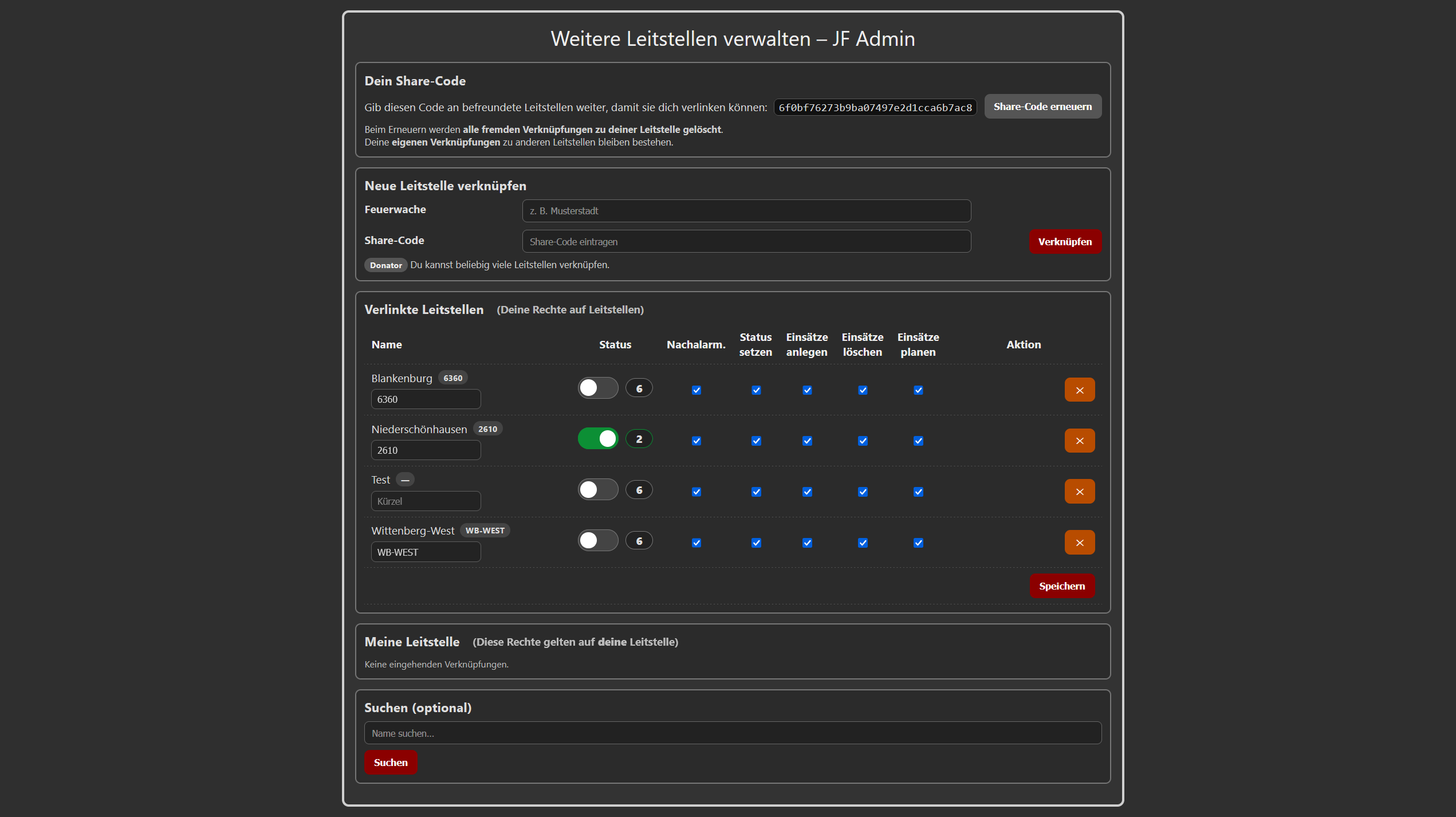This screenshot has width=1456, height=817.
Task: Save changes with Speichern button
Action: coord(1061,586)
